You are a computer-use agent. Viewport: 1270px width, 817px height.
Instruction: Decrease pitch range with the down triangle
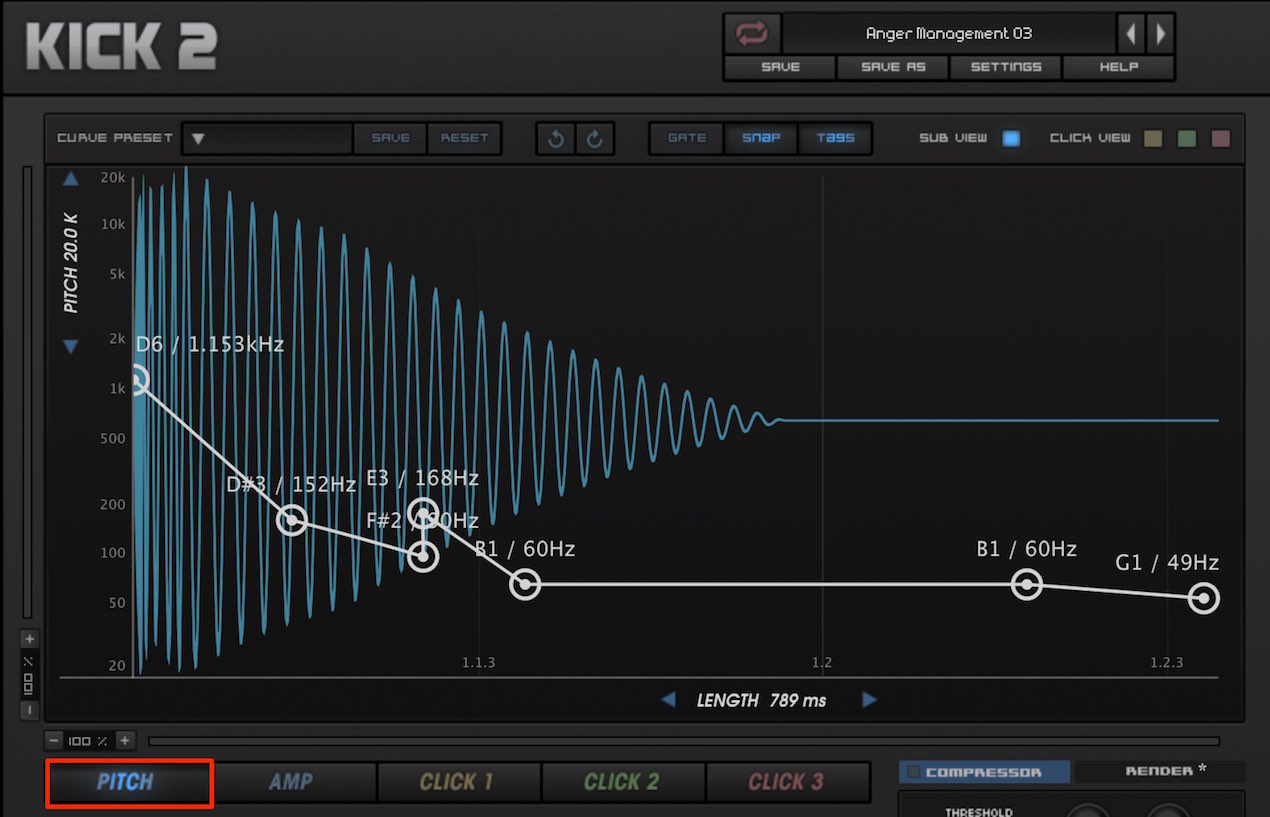coord(71,347)
